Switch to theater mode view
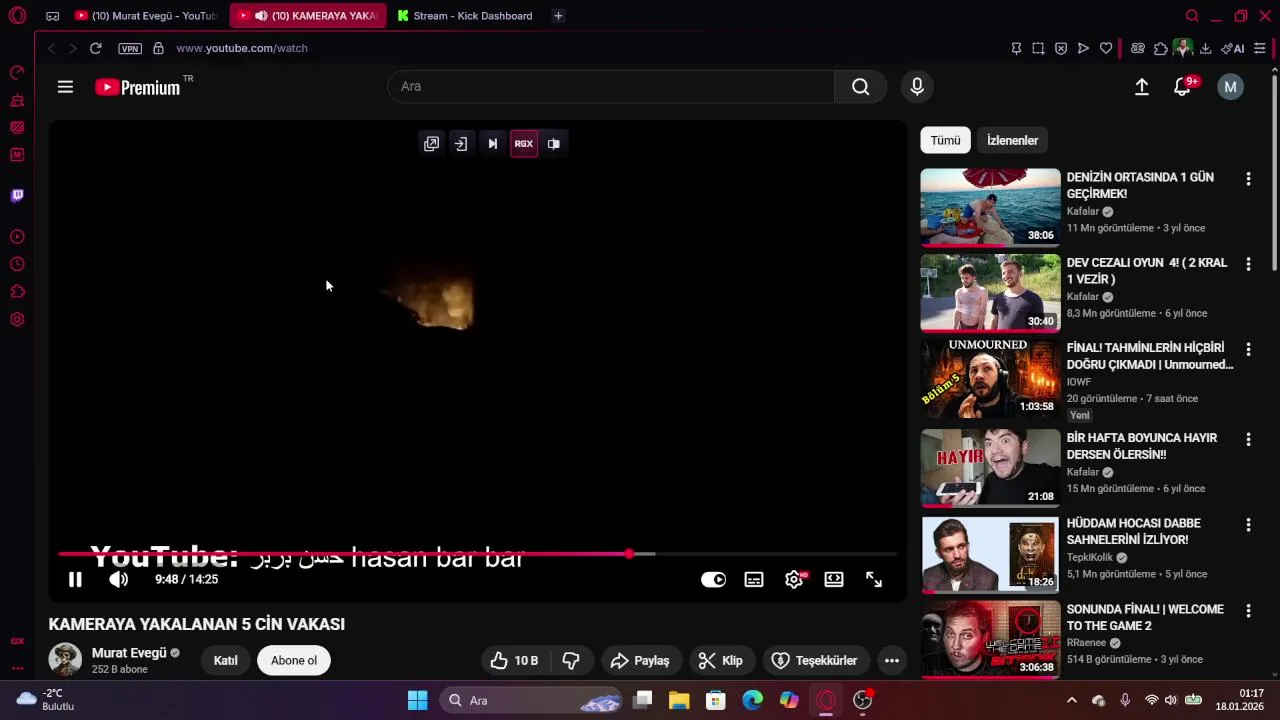Viewport: 1280px width, 720px height. [x=834, y=579]
